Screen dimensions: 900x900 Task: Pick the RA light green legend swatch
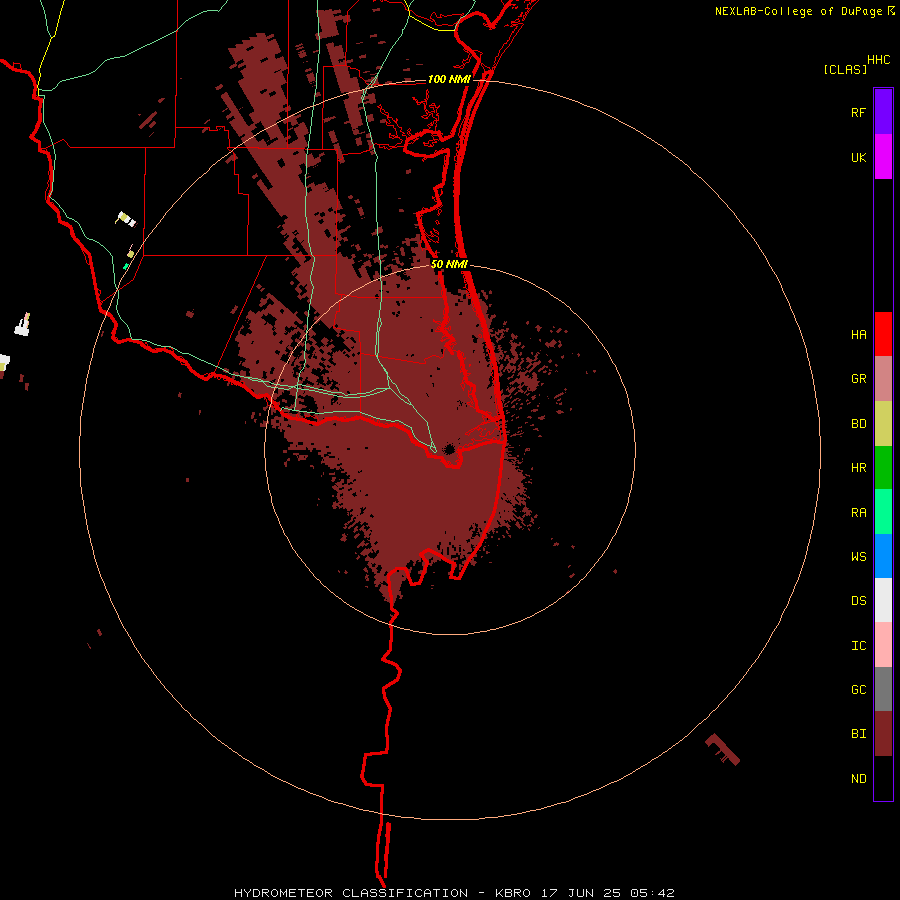[x=883, y=512]
